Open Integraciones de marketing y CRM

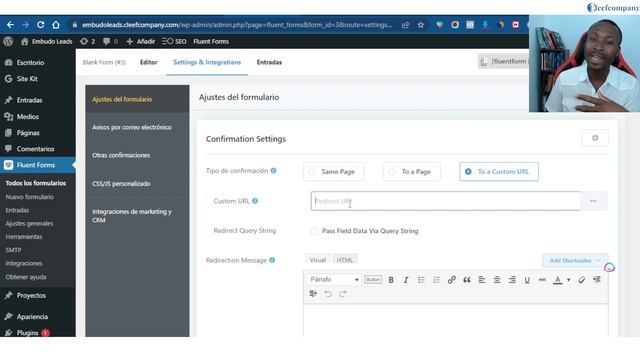tap(137, 216)
